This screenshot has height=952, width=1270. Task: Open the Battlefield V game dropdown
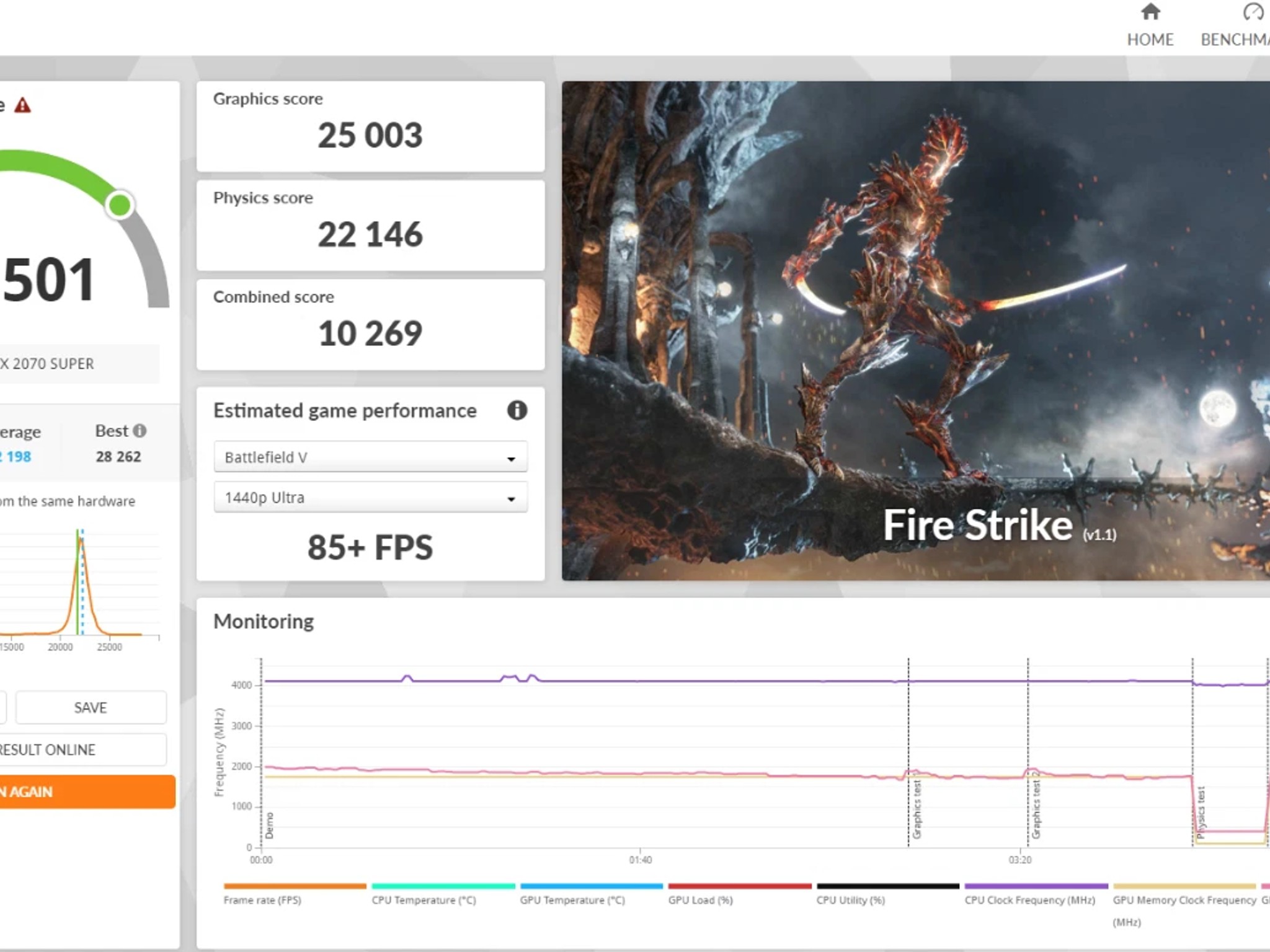tap(370, 457)
